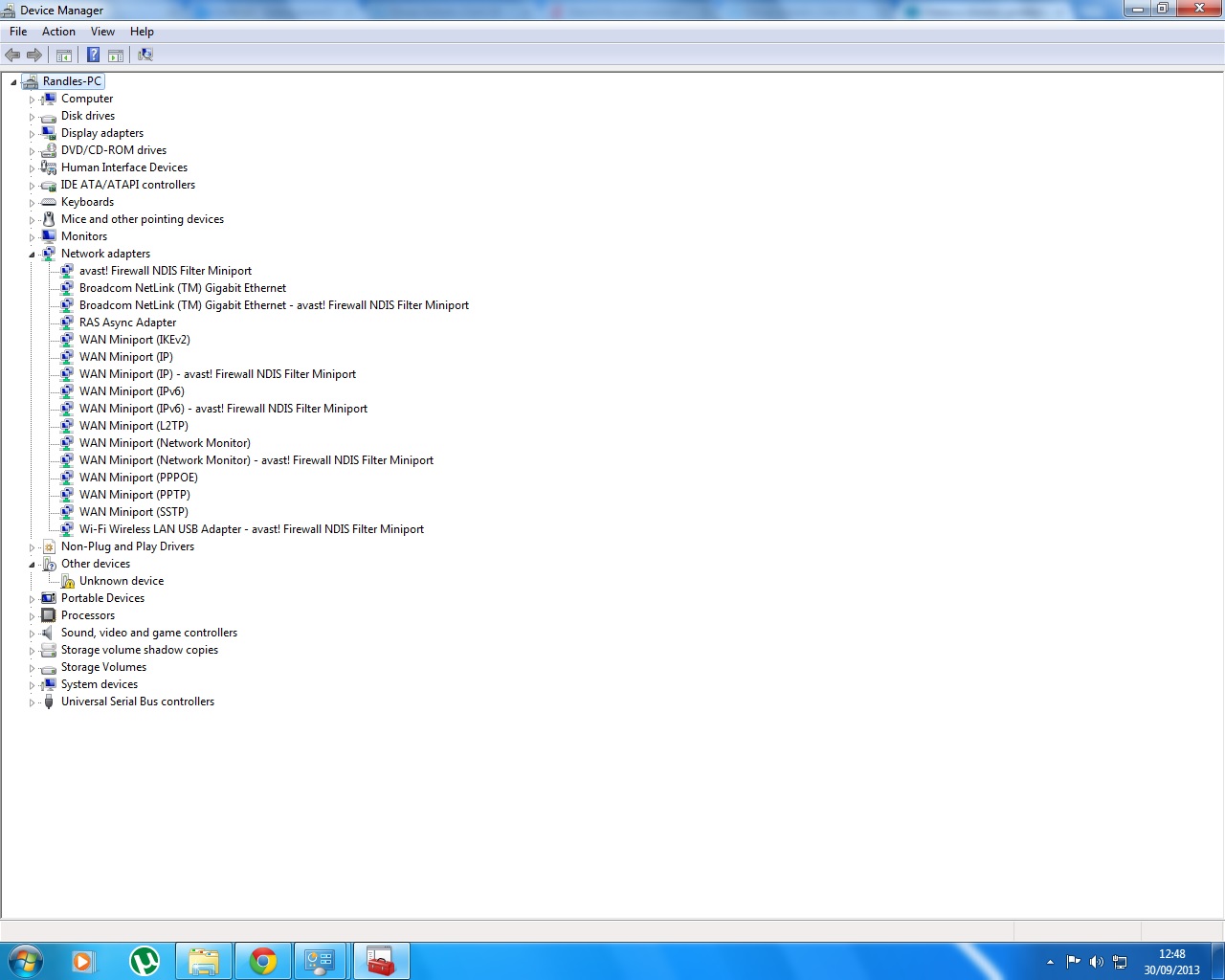
Task: Click the Properties pane toolbar icon
Action: pos(116,55)
